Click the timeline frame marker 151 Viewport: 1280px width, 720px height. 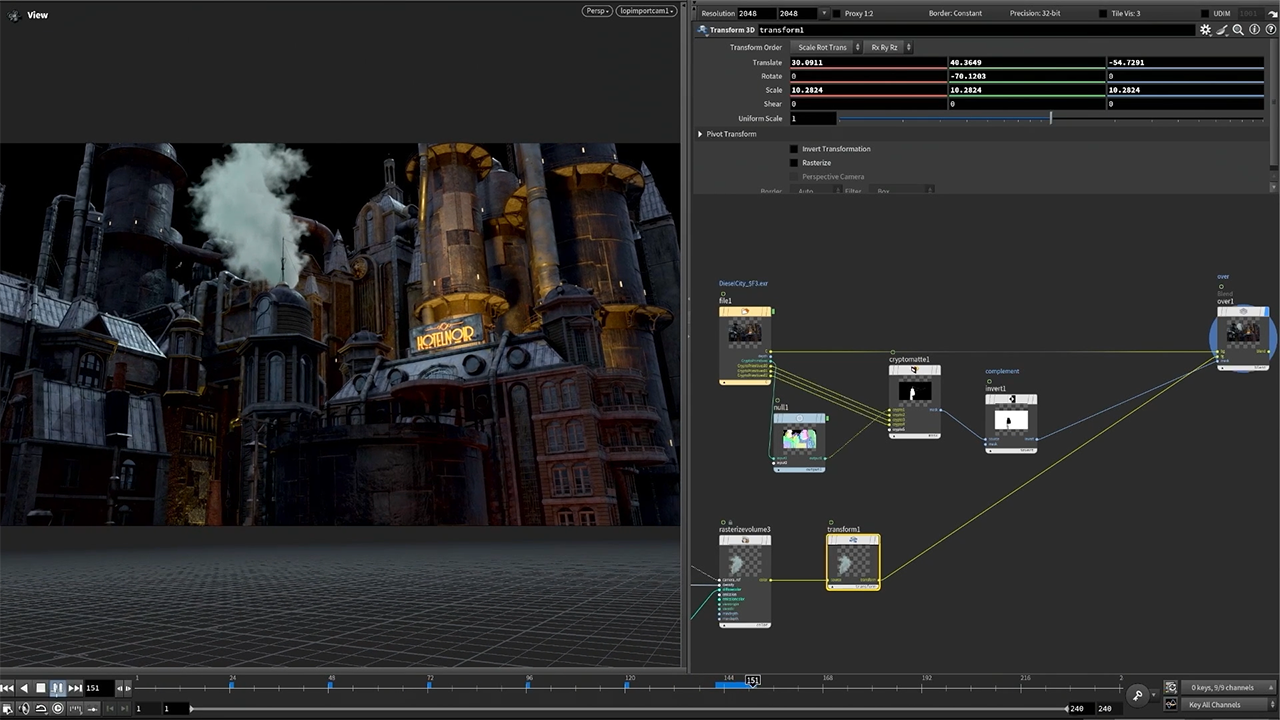point(753,680)
